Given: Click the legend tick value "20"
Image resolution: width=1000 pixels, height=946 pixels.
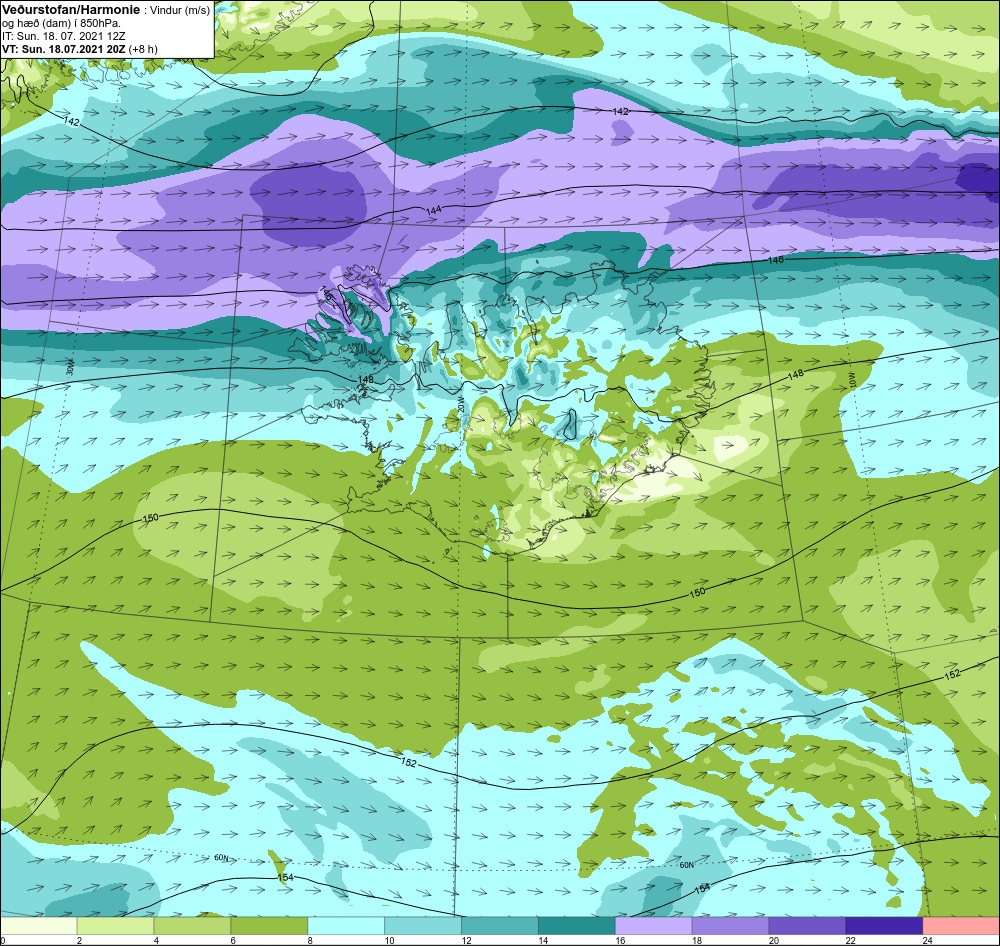Looking at the screenshot, I should (774, 940).
